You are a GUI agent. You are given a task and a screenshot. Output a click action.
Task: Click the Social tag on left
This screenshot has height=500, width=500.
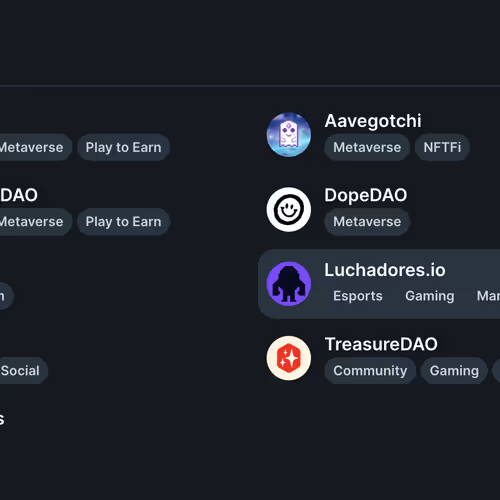[20, 371]
